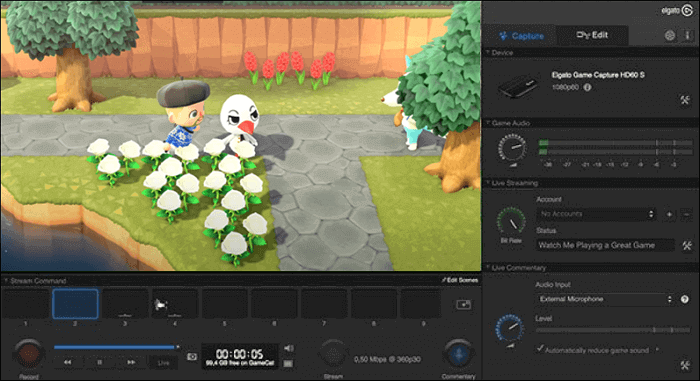
Task: Select scene slot 4
Action: coord(175,304)
